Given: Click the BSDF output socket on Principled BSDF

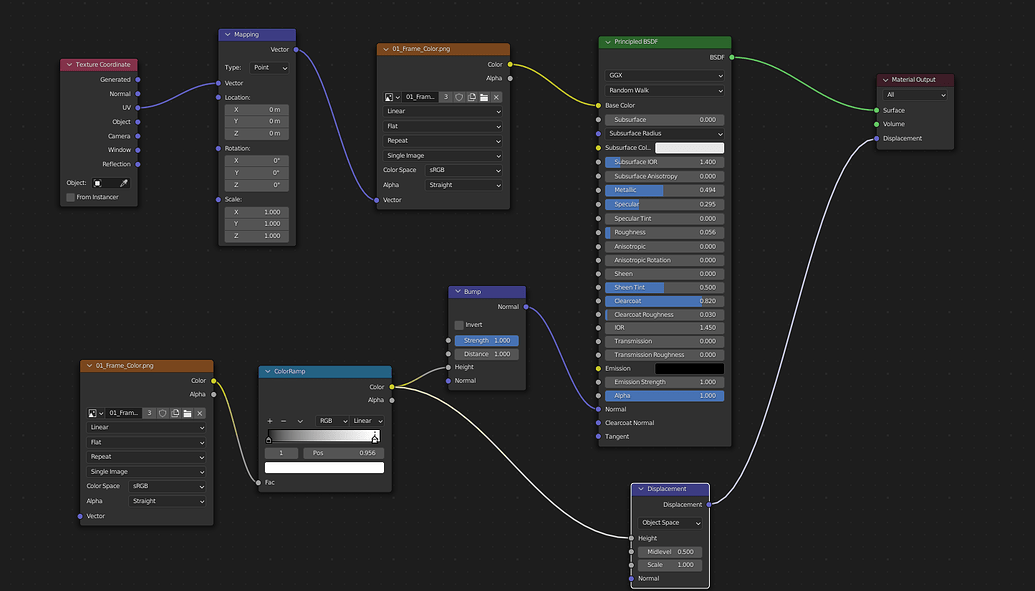Looking at the screenshot, I should click(x=732, y=57).
